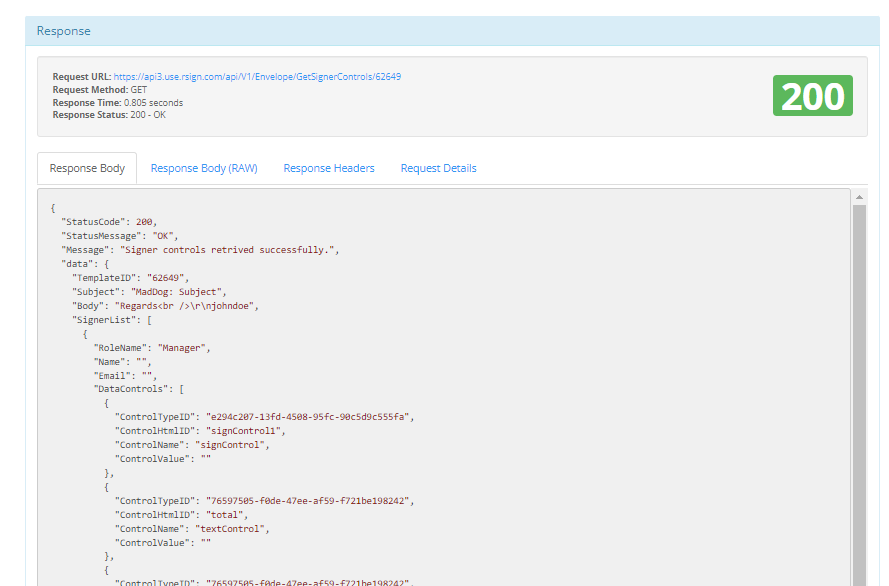
Task: Switch to the Response Body (RAW) tab
Action: (203, 167)
